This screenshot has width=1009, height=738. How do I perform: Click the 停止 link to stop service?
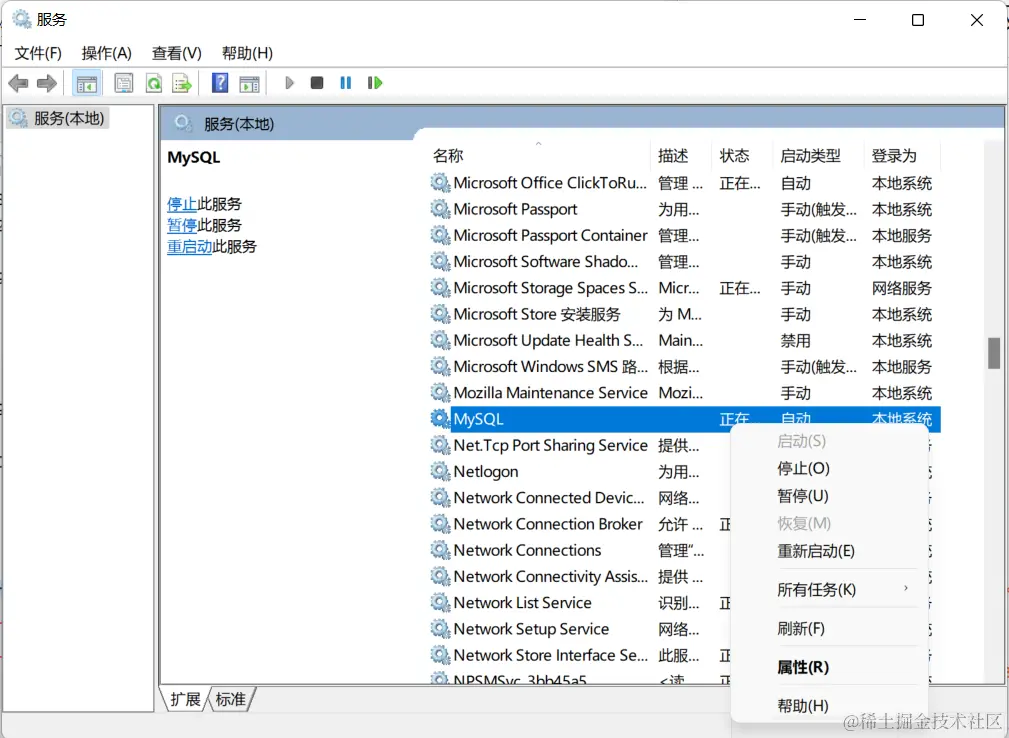[182, 205]
